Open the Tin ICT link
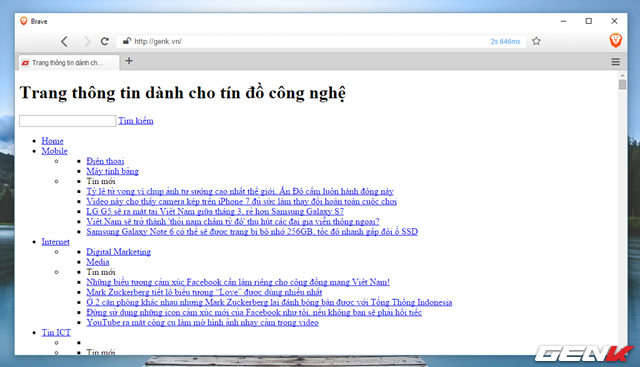 pos(56,333)
